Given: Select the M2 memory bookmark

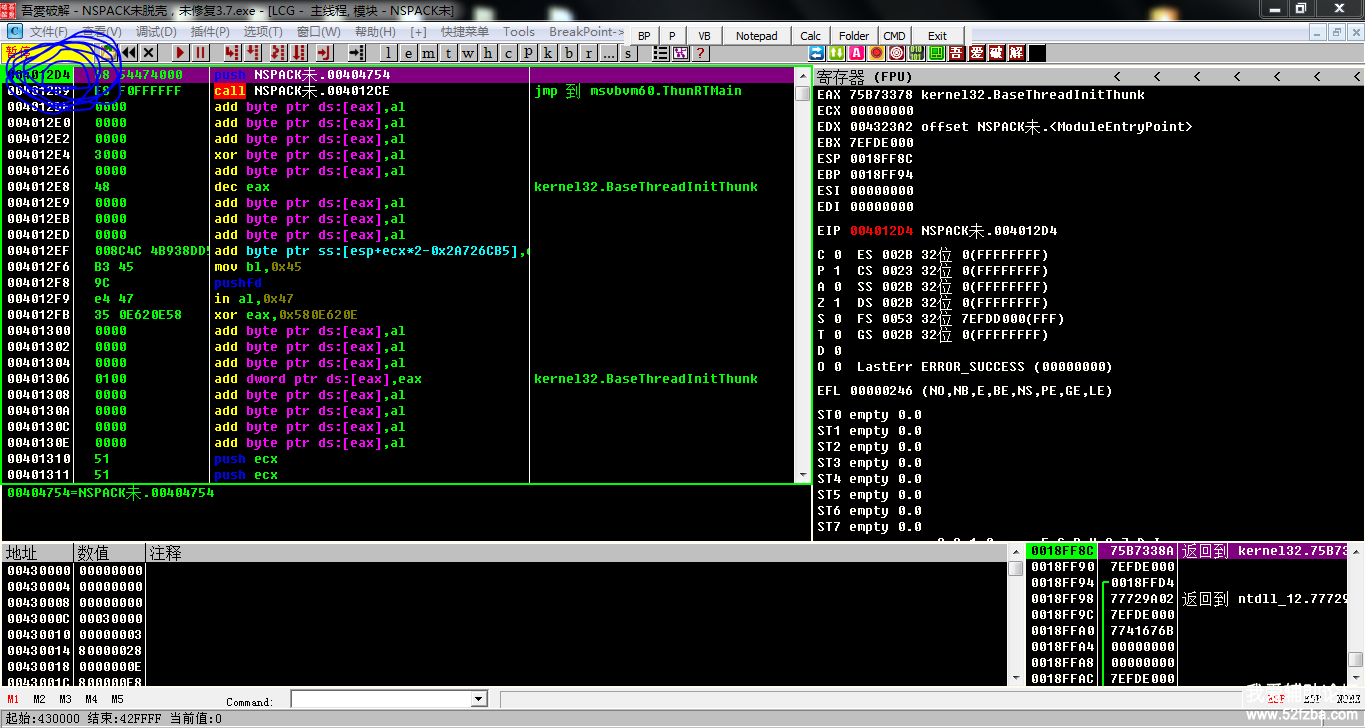Looking at the screenshot, I should point(39,699).
